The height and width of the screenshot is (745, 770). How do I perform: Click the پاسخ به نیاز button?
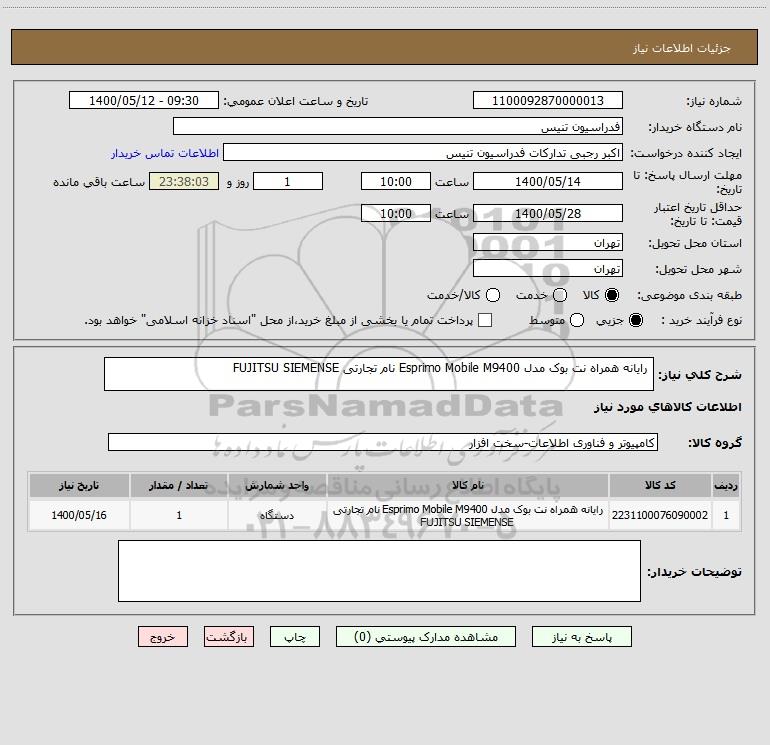(582, 637)
